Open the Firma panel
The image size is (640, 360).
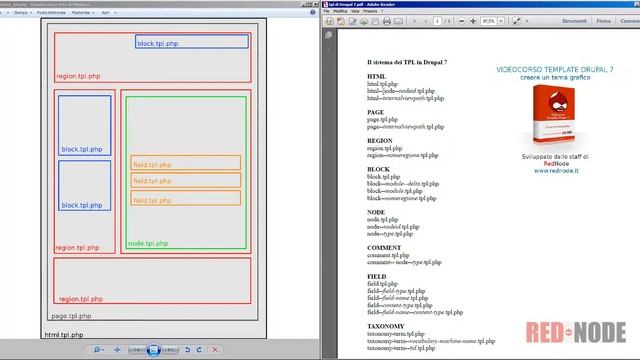(x=603, y=21)
